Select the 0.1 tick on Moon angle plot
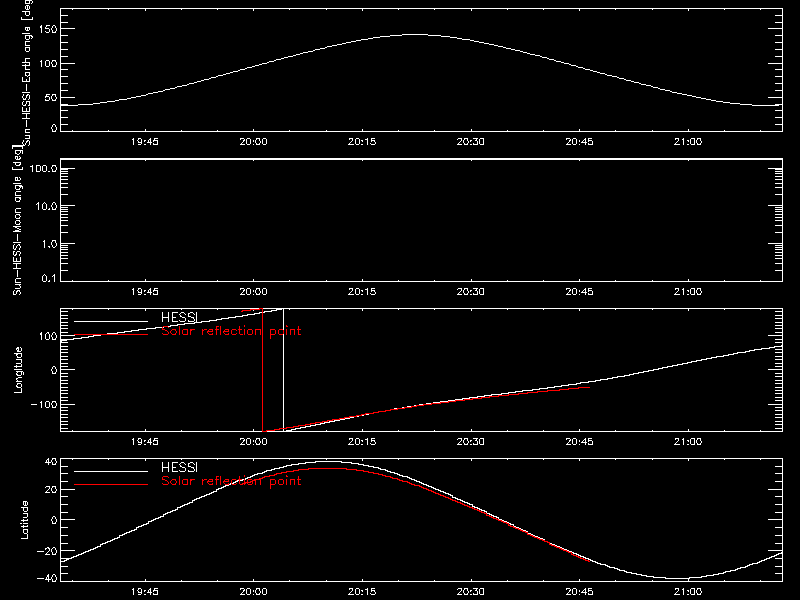 point(49,278)
